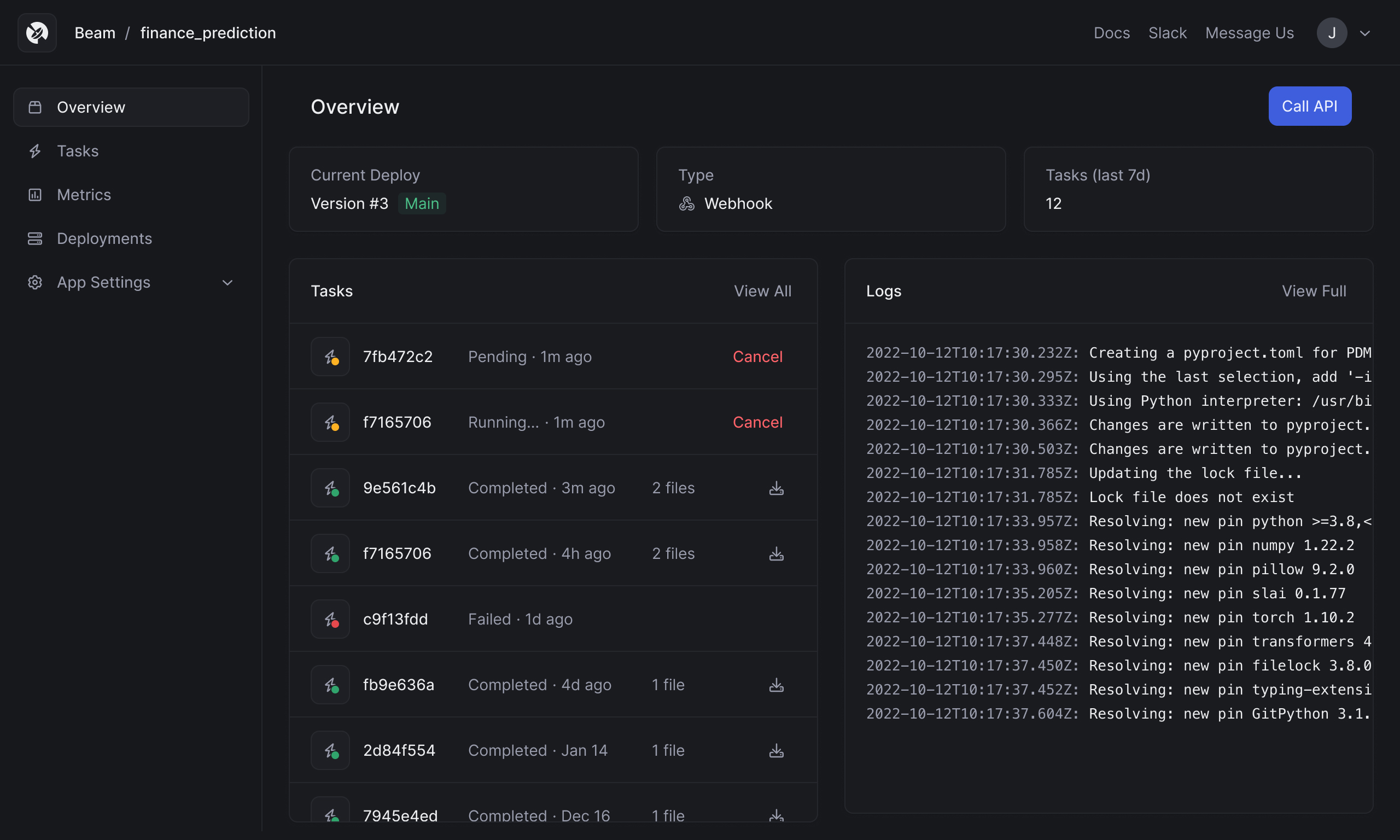Cancel pending task 7fb472c2
The height and width of the screenshot is (840, 1400).
click(757, 357)
